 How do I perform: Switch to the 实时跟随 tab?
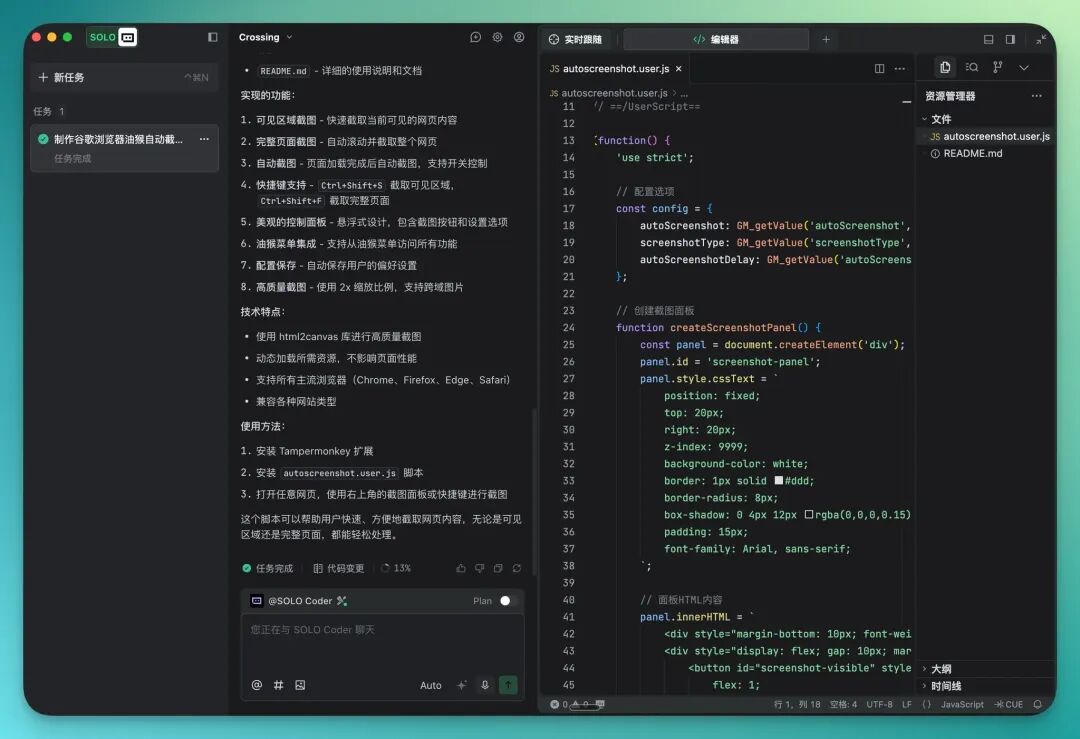coord(575,40)
